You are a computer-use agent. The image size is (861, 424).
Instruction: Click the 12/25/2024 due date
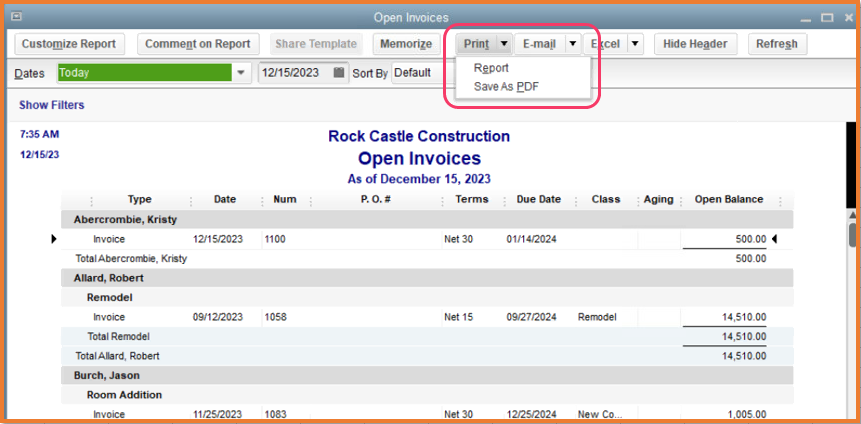pos(532,414)
